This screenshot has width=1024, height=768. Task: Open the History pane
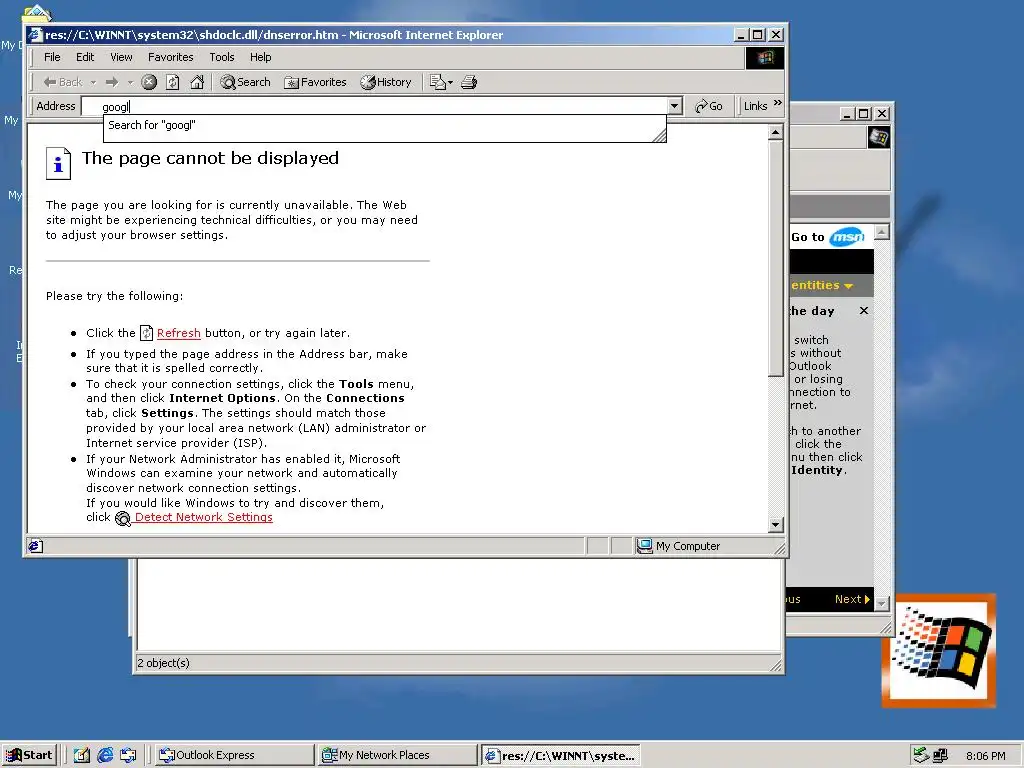386,82
